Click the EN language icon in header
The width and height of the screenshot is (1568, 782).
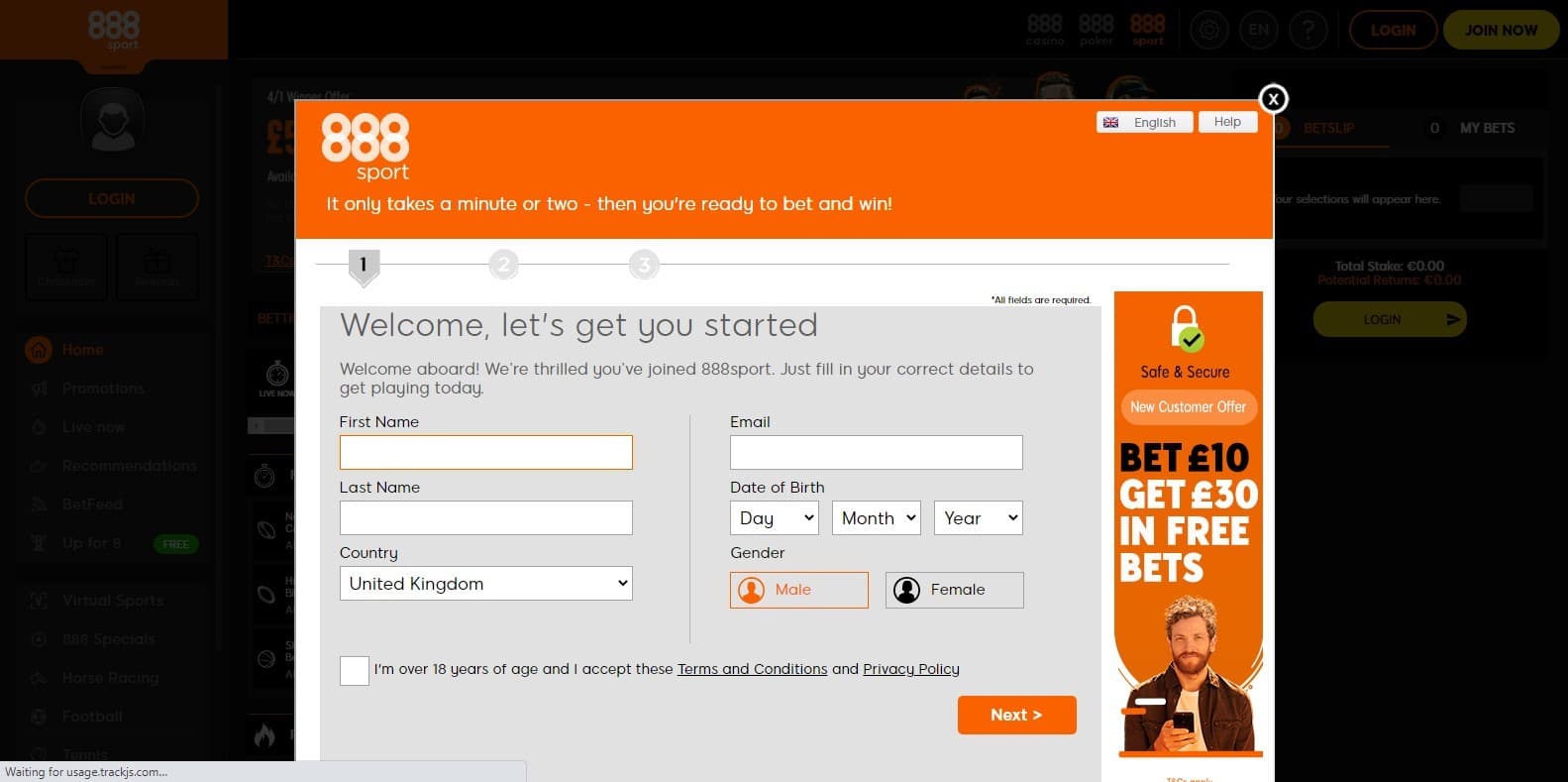[x=1258, y=30]
